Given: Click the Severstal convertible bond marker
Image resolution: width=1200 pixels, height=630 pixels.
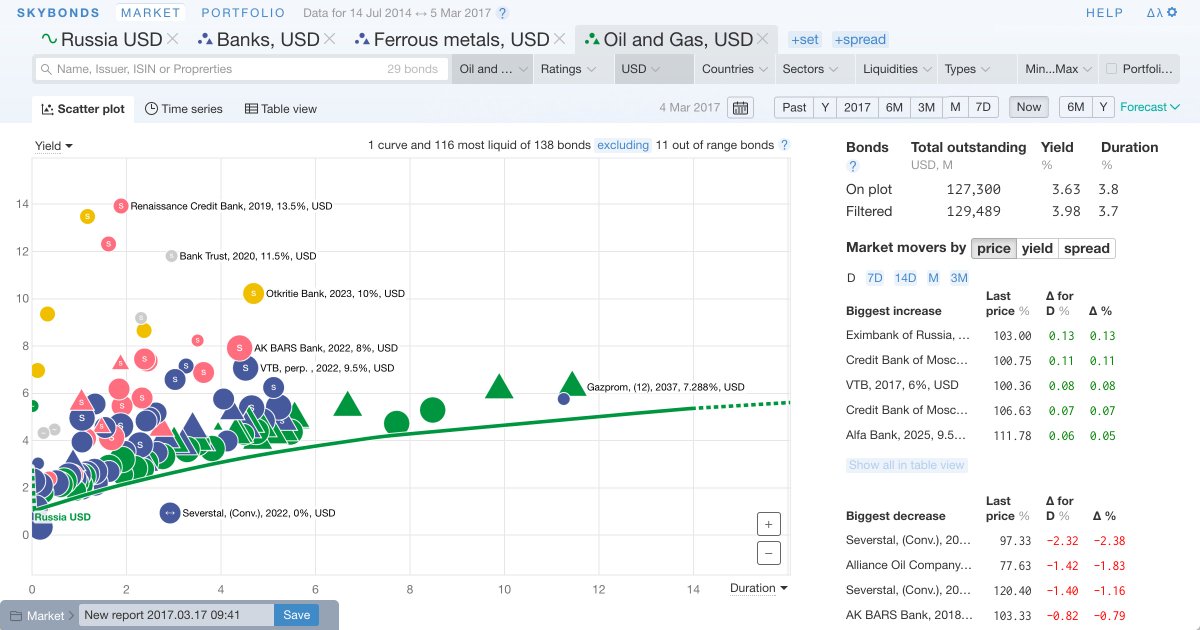Looking at the screenshot, I should [170, 512].
